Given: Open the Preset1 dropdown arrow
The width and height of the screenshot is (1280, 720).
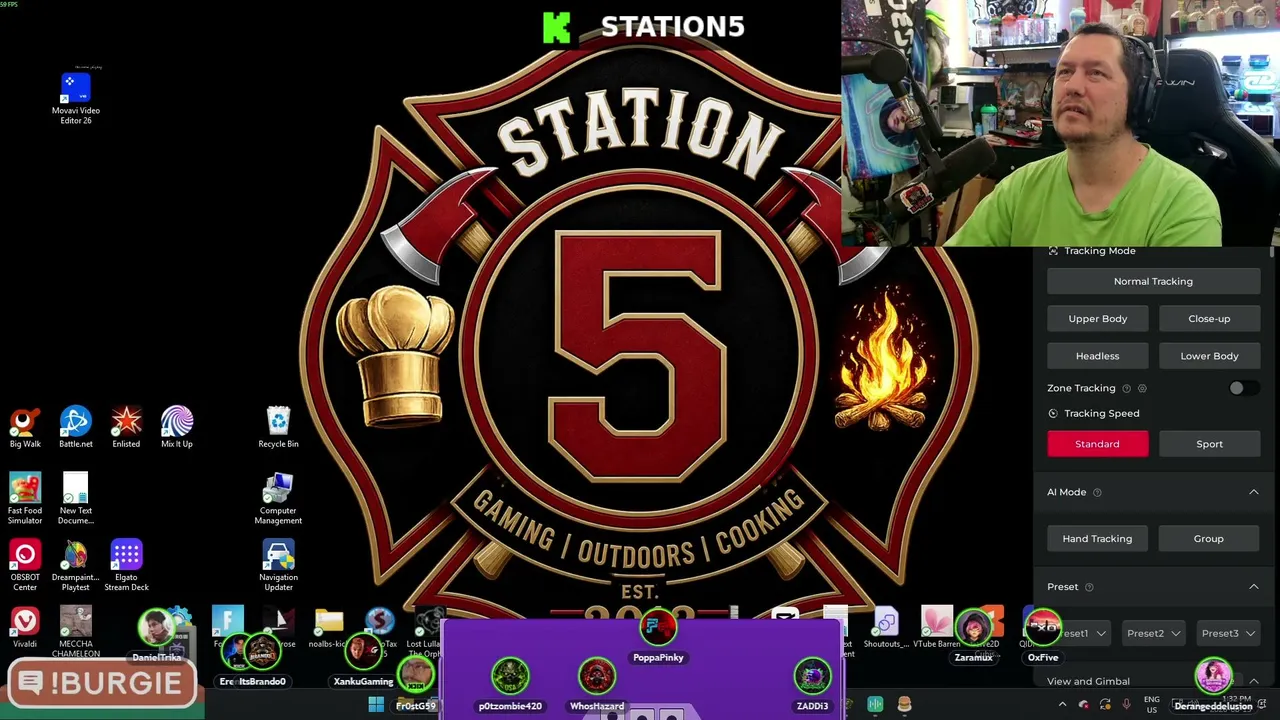Looking at the screenshot, I should click(1101, 633).
